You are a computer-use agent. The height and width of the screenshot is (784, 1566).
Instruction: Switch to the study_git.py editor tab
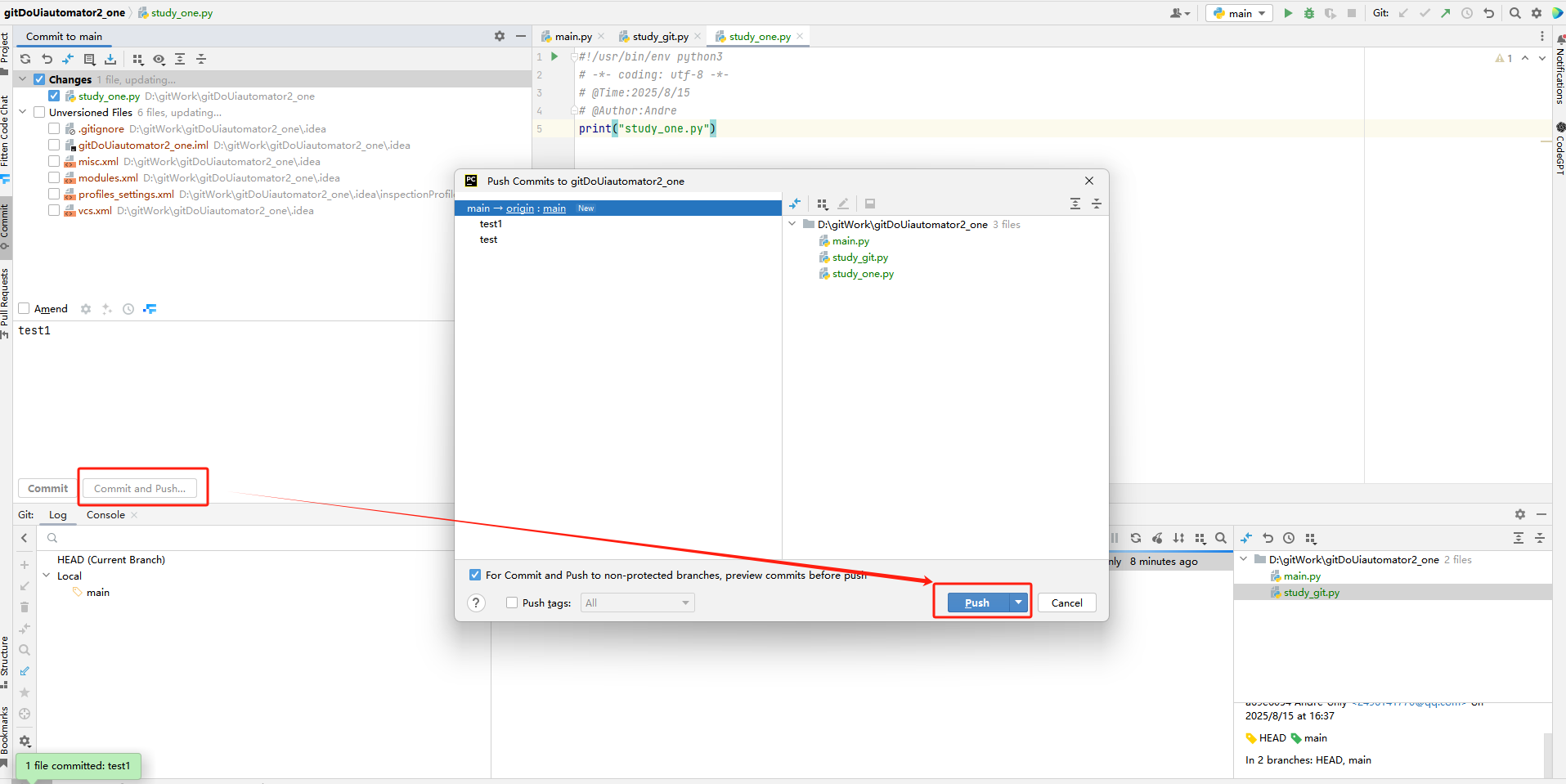(x=659, y=36)
